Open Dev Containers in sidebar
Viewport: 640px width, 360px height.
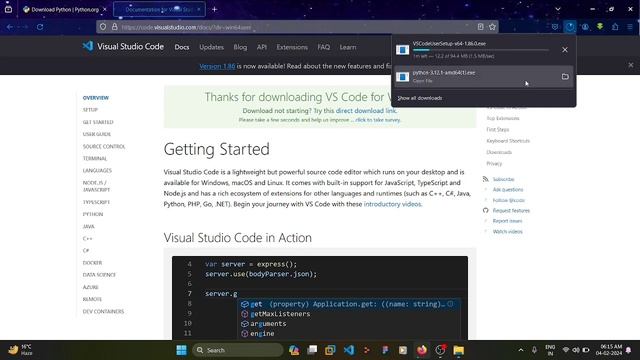click(x=103, y=311)
